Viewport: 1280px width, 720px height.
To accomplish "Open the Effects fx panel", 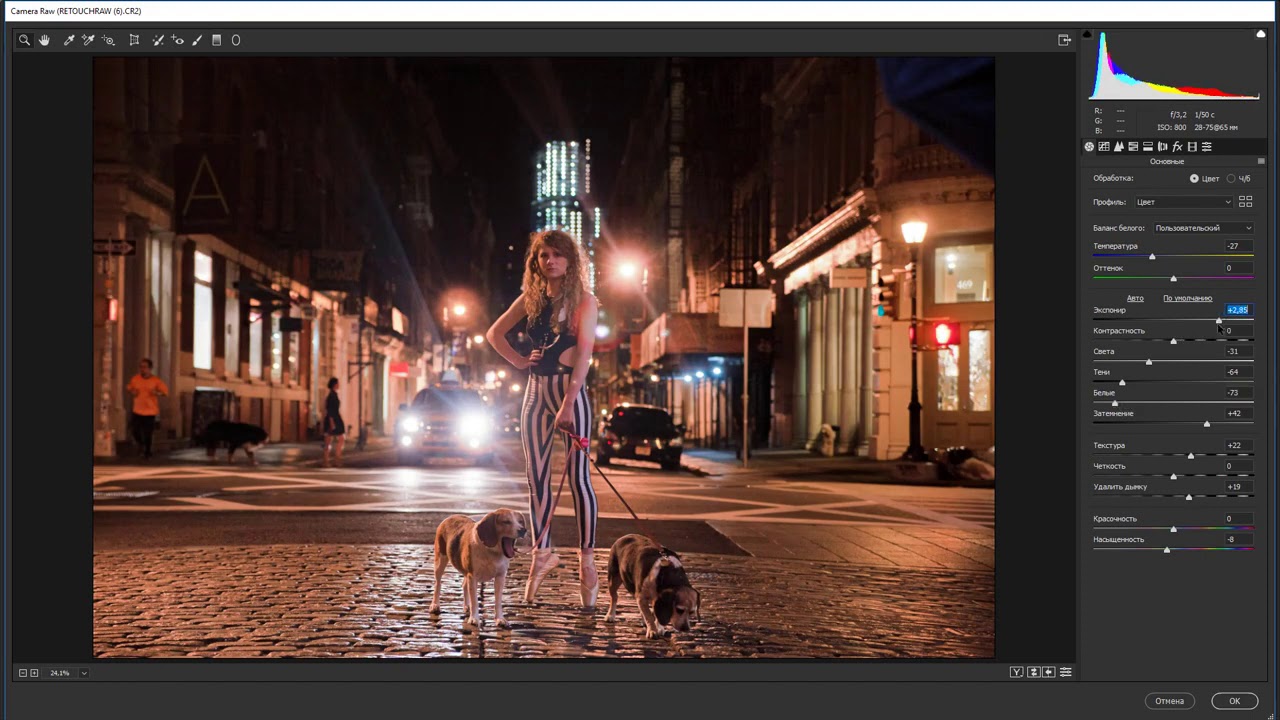I will (x=1177, y=147).
